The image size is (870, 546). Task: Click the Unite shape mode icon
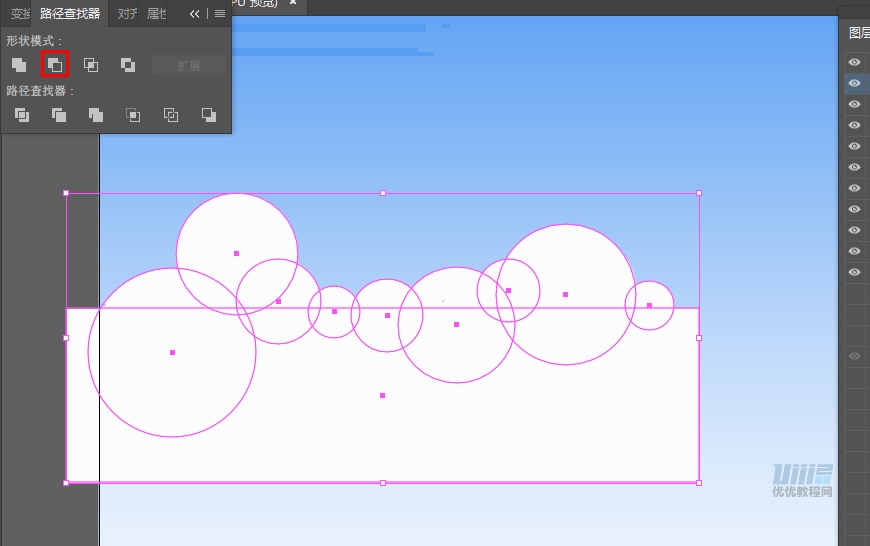pos(19,65)
